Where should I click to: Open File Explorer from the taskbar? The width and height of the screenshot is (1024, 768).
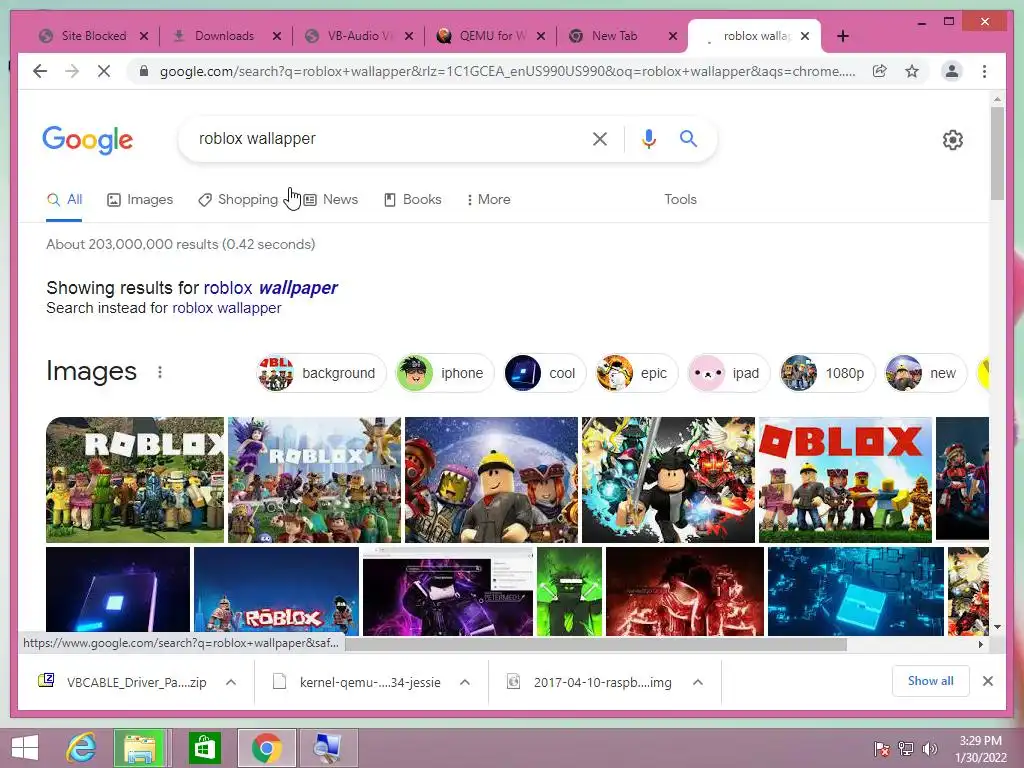pos(140,748)
